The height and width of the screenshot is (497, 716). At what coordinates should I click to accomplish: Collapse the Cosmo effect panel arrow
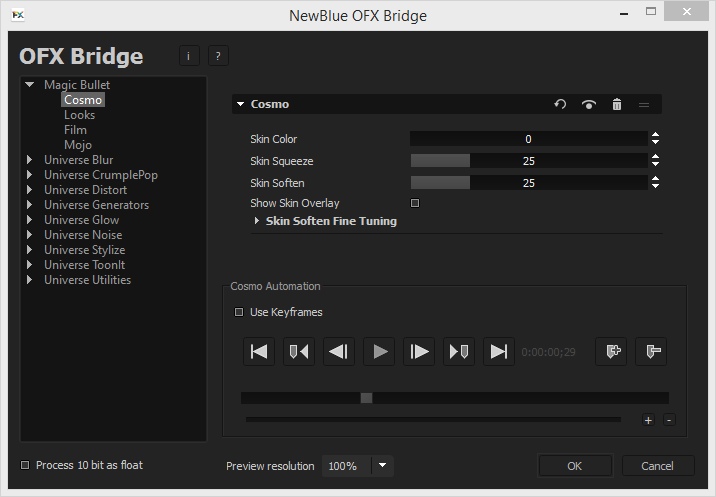241,105
